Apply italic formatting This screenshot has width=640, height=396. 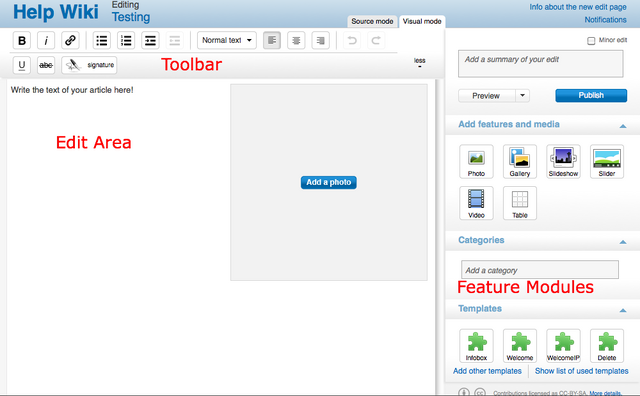[x=46, y=40]
